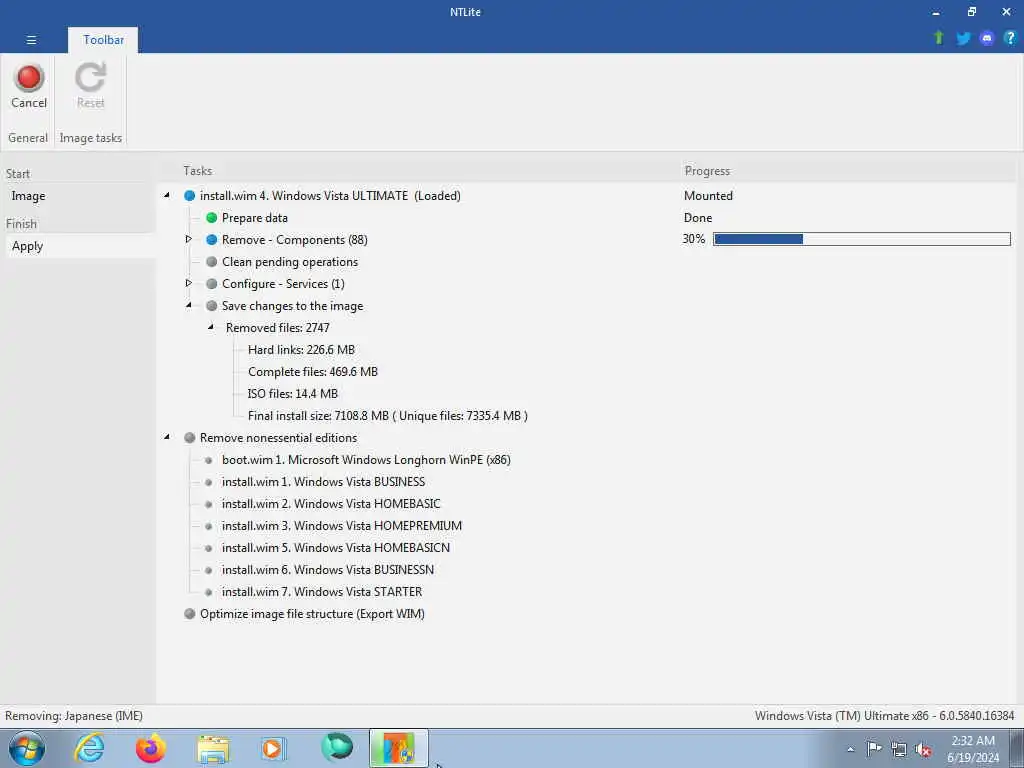The width and height of the screenshot is (1024, 768).
Task: Open Internet Explorer from taskbar
Action: pos(89,748)
